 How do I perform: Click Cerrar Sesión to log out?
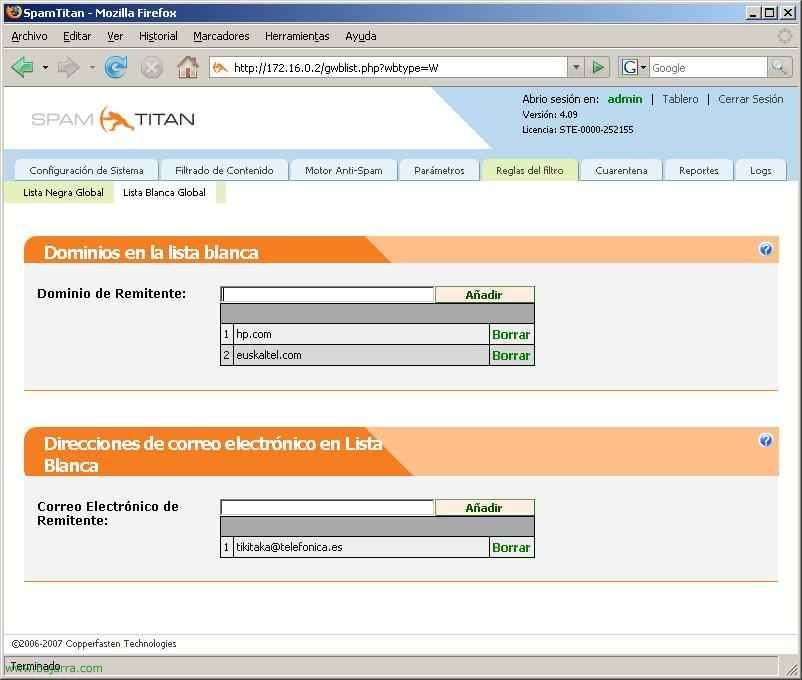750,99
